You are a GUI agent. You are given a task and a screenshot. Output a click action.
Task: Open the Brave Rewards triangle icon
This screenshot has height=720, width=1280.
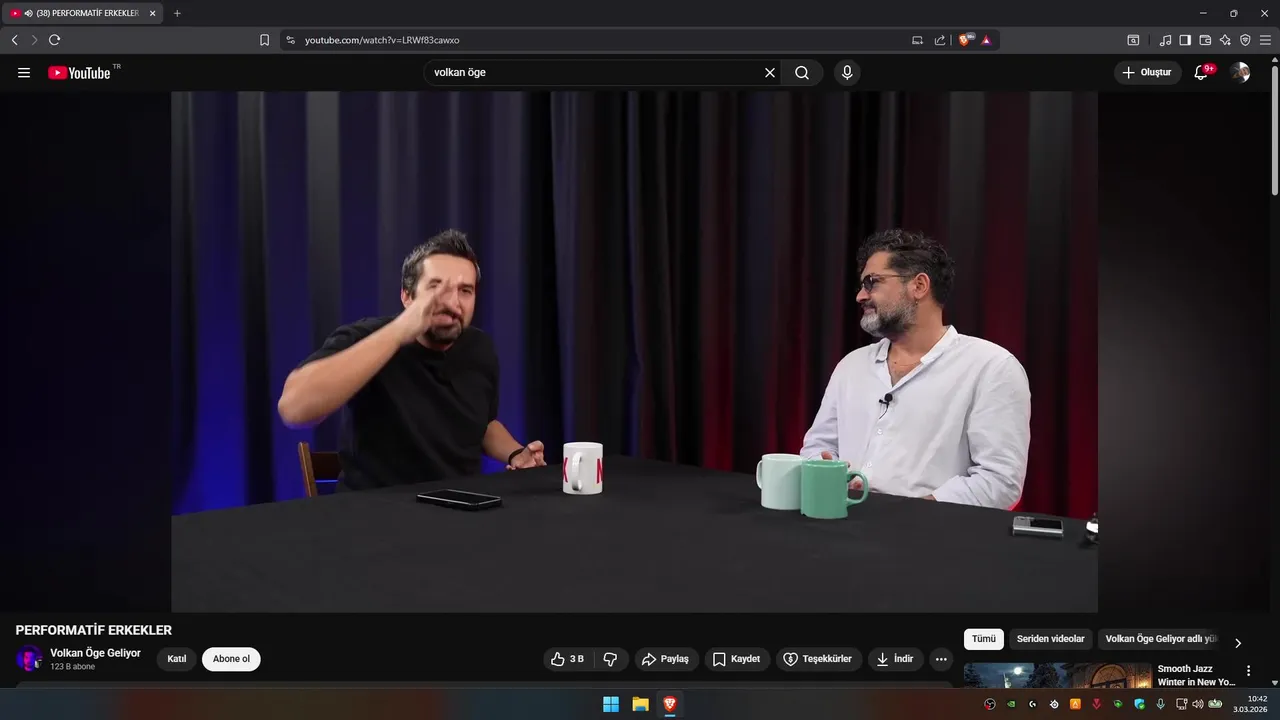coord(986,40)
